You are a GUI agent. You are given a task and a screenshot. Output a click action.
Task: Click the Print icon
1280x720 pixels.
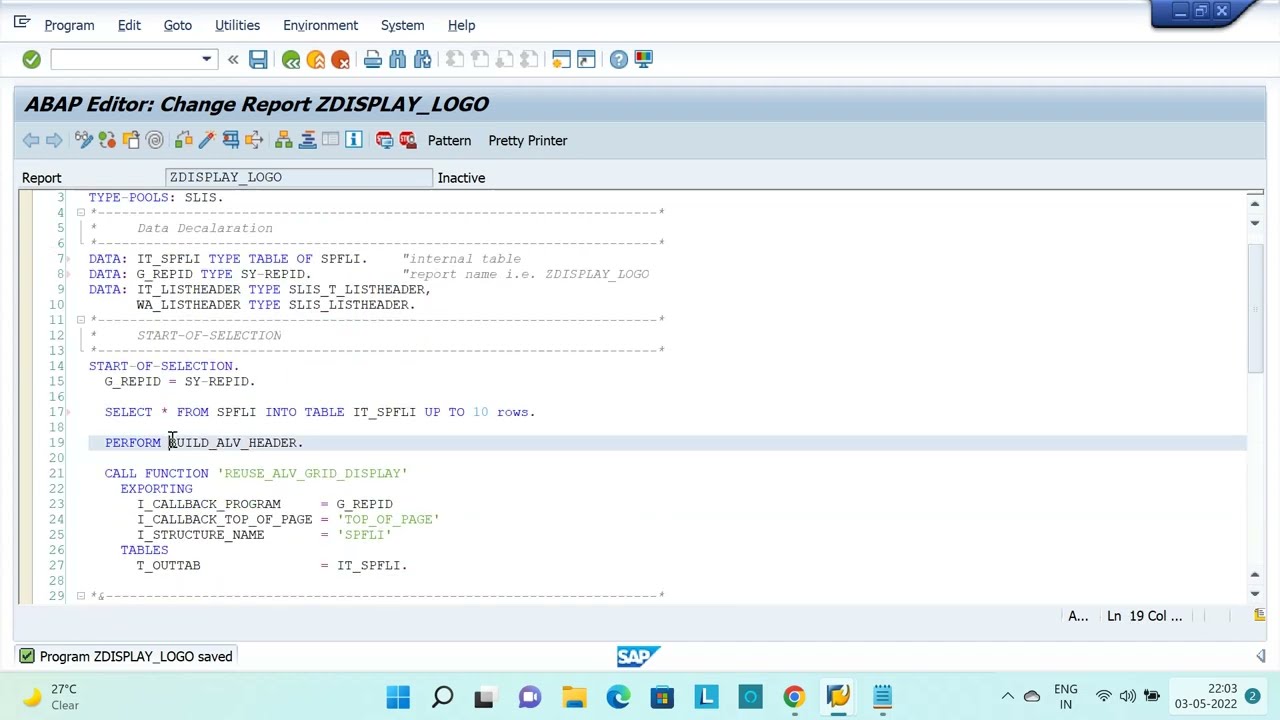click(x=373, y=60)
